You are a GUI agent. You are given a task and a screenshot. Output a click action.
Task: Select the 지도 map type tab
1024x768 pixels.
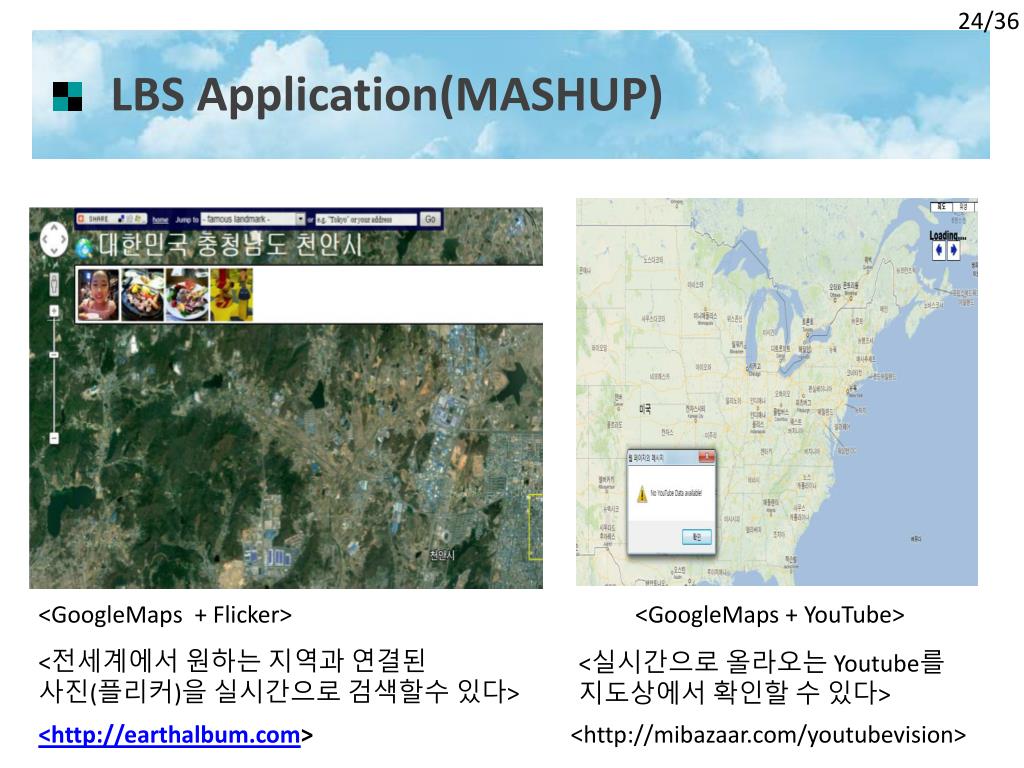tap(941, 206)
